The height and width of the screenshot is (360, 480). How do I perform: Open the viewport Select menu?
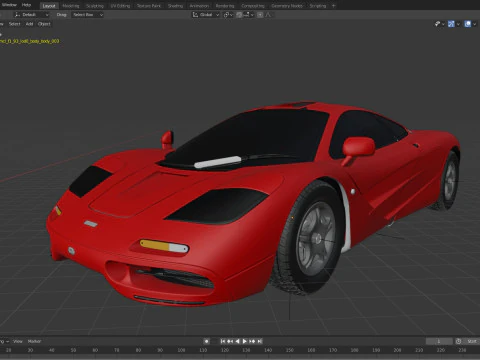15,24
